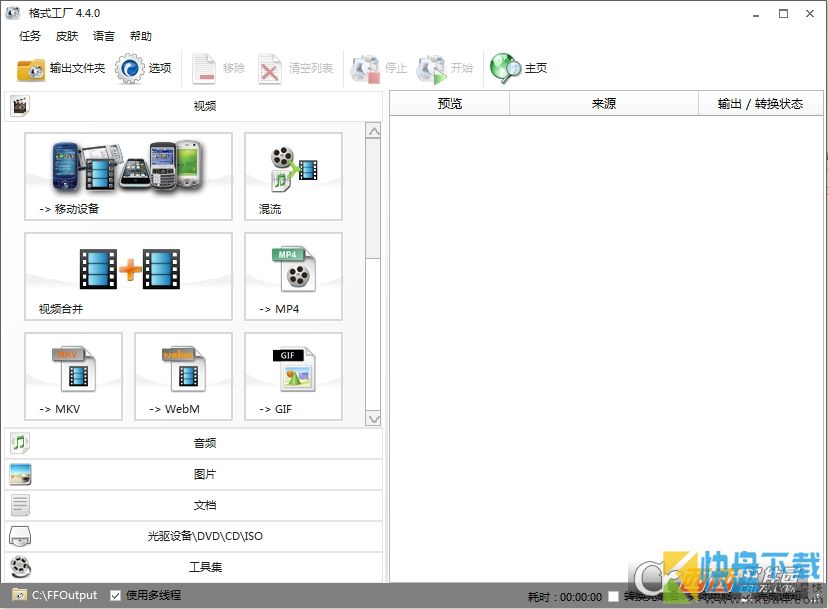Toggle the checkbox after the 耗时 timer
Viewport: 828px width, 609px height.
(x=613, y=597)
